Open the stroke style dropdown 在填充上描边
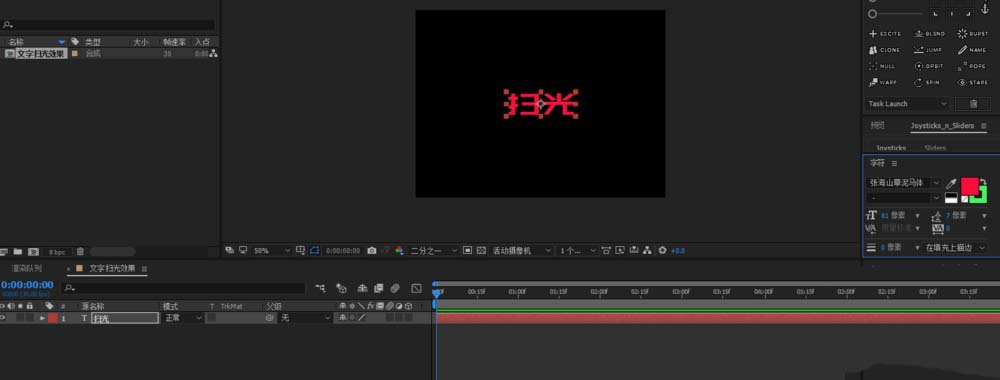This screenshot has height=380, width=1000. 955,247
